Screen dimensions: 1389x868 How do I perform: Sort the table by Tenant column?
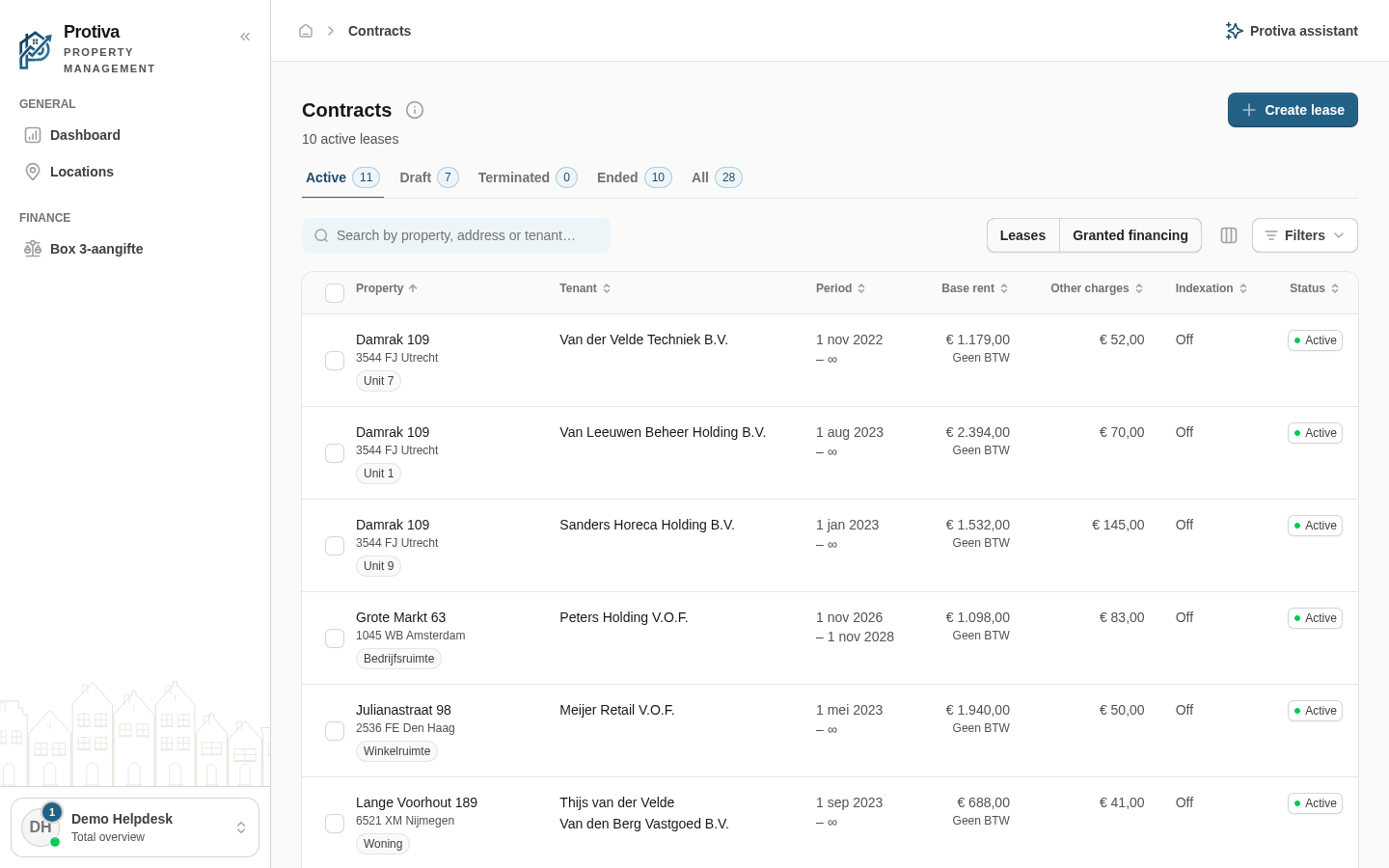[x=586, y=288]
